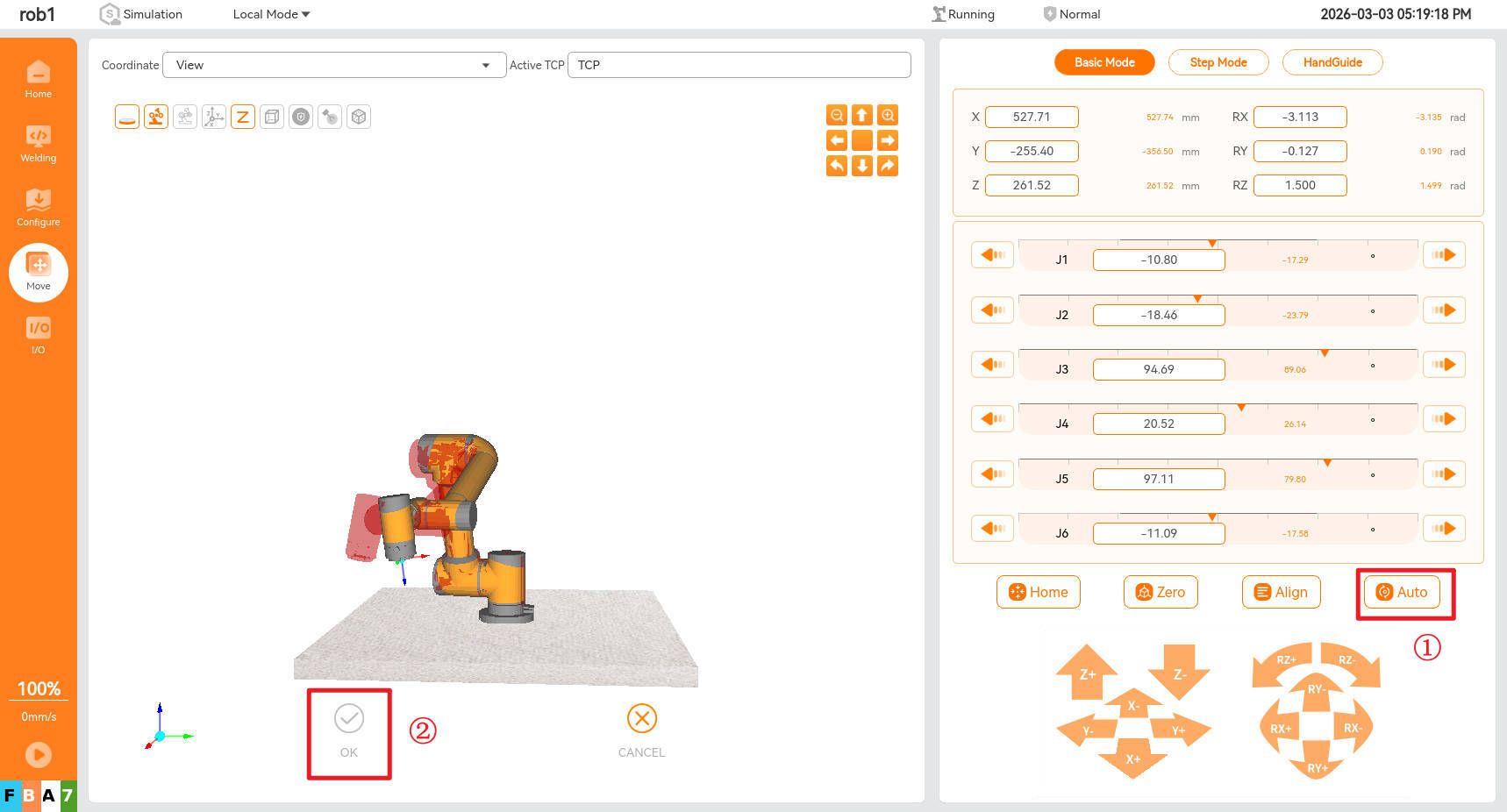The image size is (1507, 812).
Task: Open the Coordinate dropdown showing View
Action: (333, 65)
